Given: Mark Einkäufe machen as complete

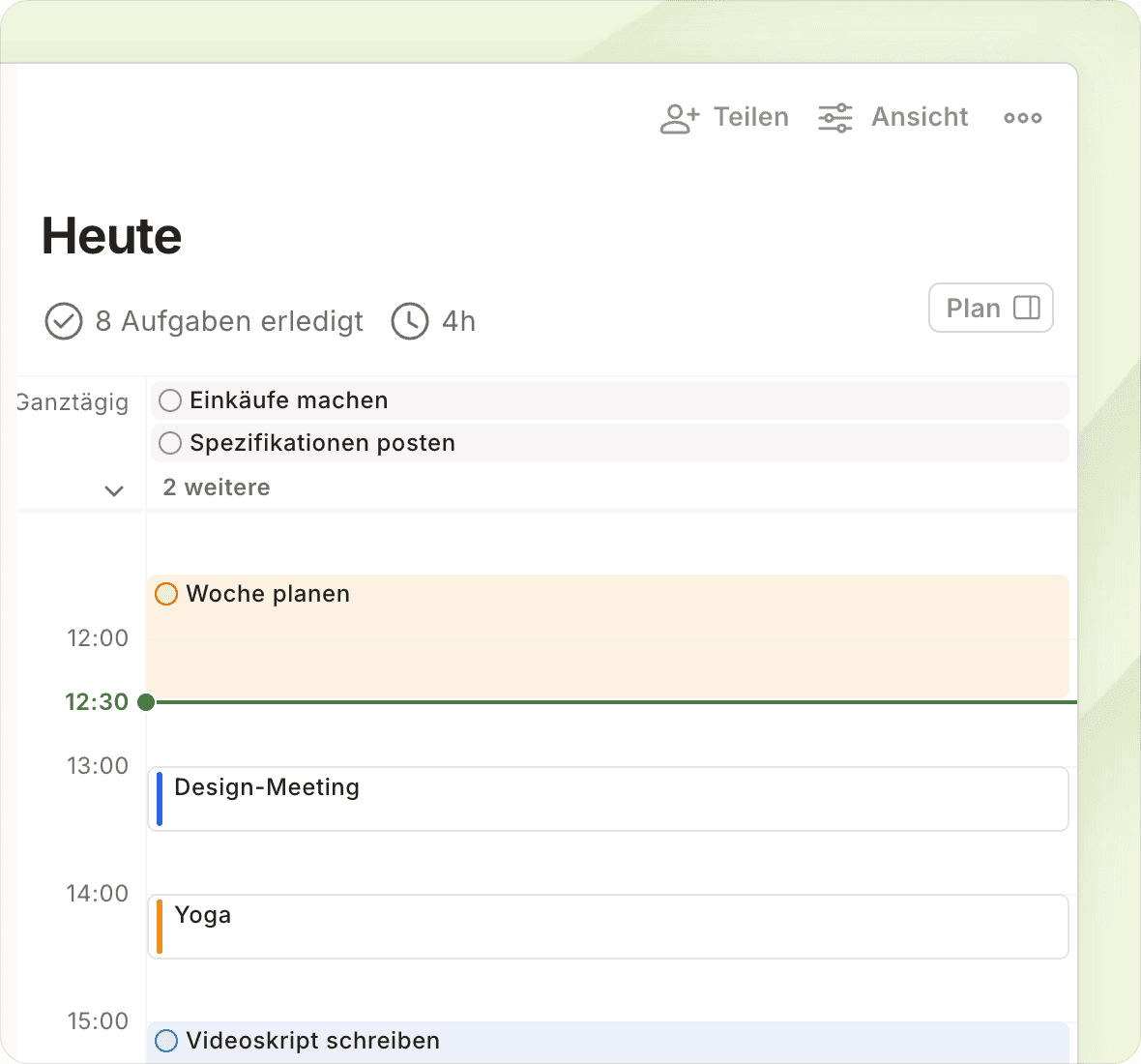Looking at the screenshot, I should [170, 400].
